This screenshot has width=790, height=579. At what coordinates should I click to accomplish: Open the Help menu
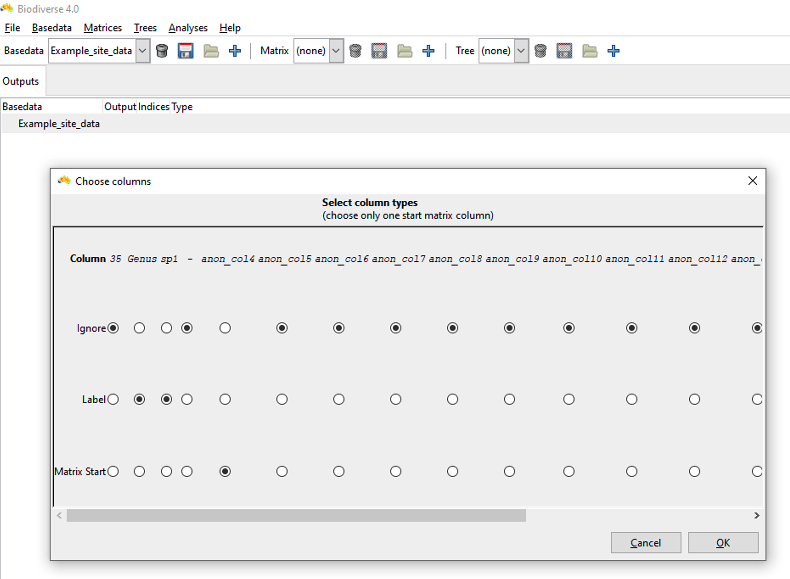(x=230, y=28)
